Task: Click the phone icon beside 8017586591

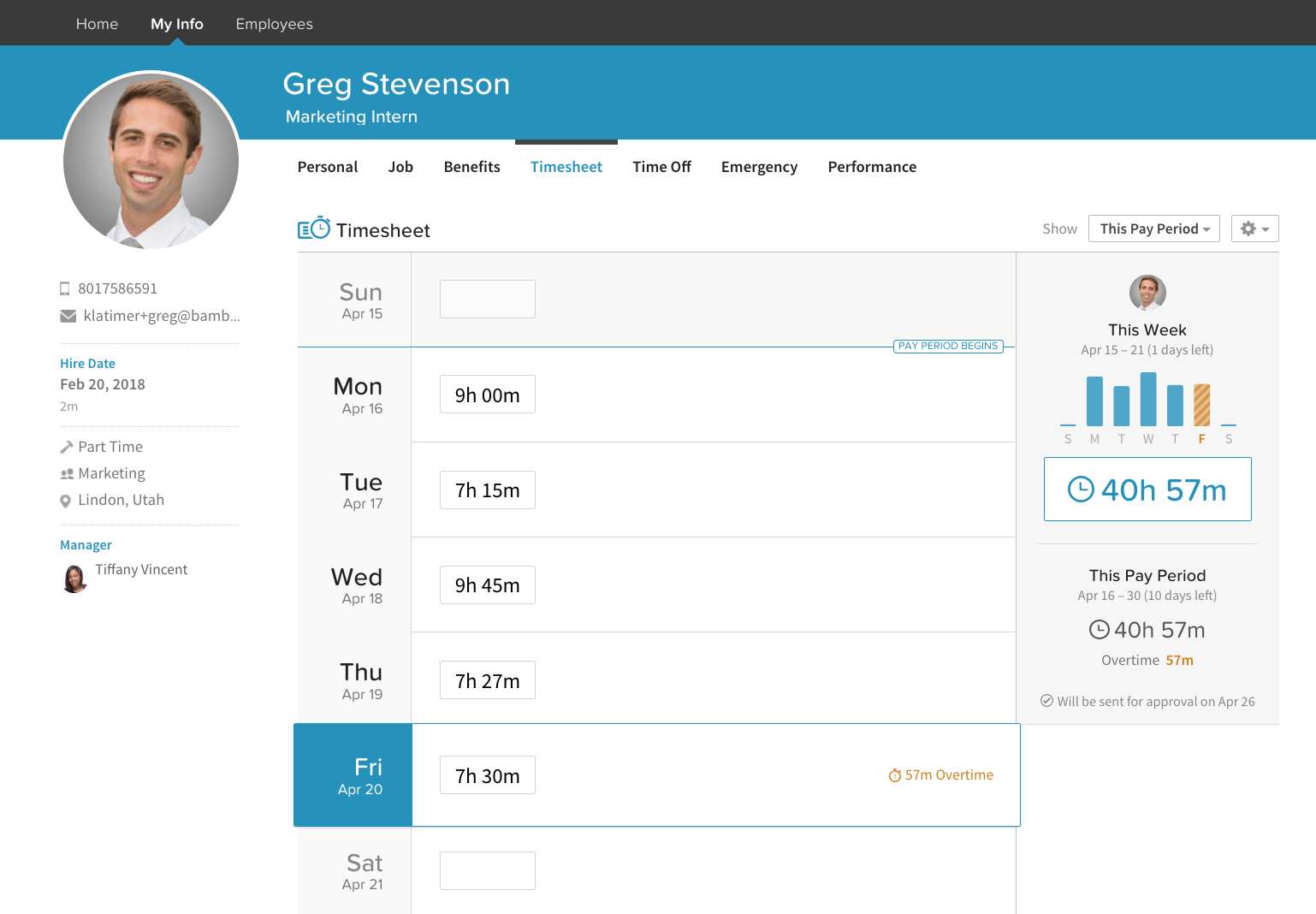Action: pos(65,288)
